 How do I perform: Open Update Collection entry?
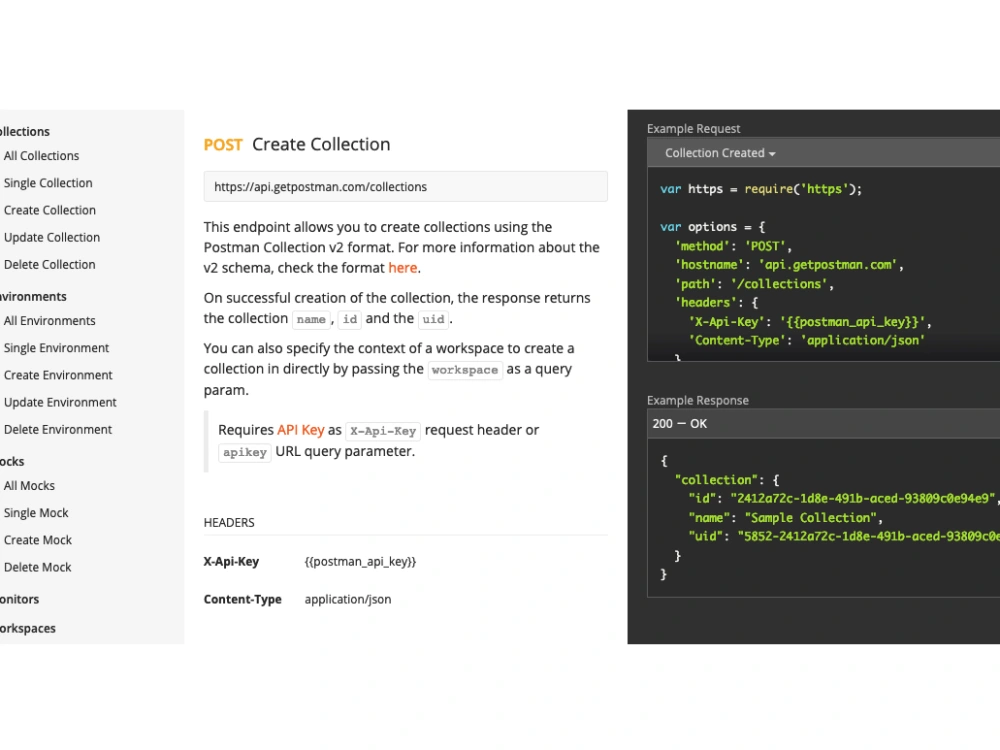[x=52, y=237]
